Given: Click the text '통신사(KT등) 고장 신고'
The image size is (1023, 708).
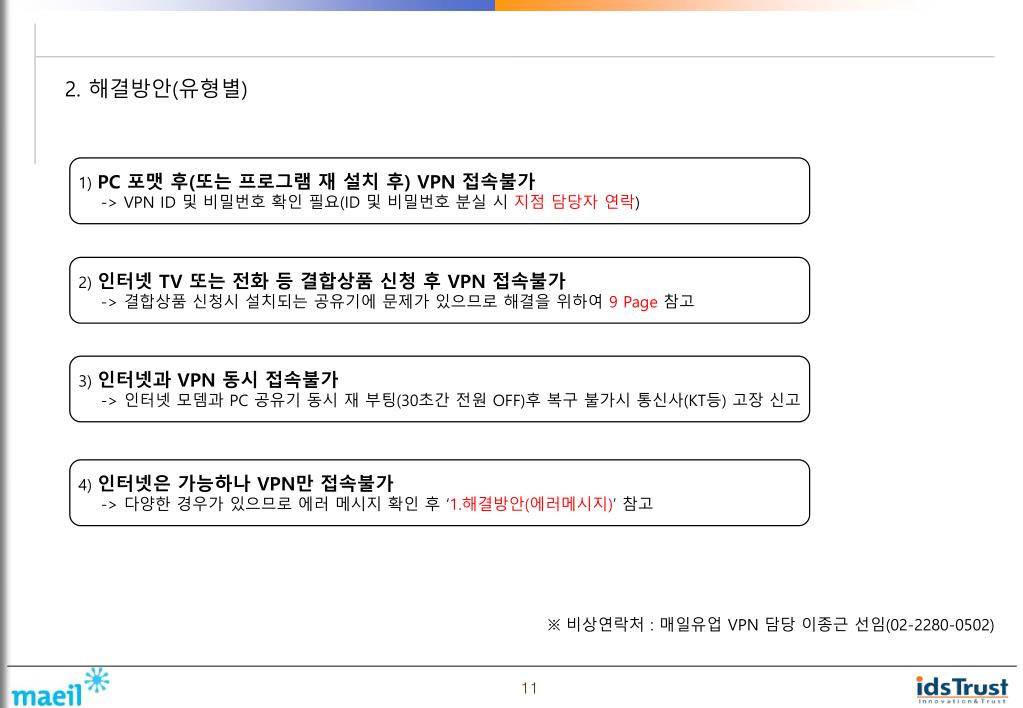Looking at the screenshot, I should (x=718, y=400).
